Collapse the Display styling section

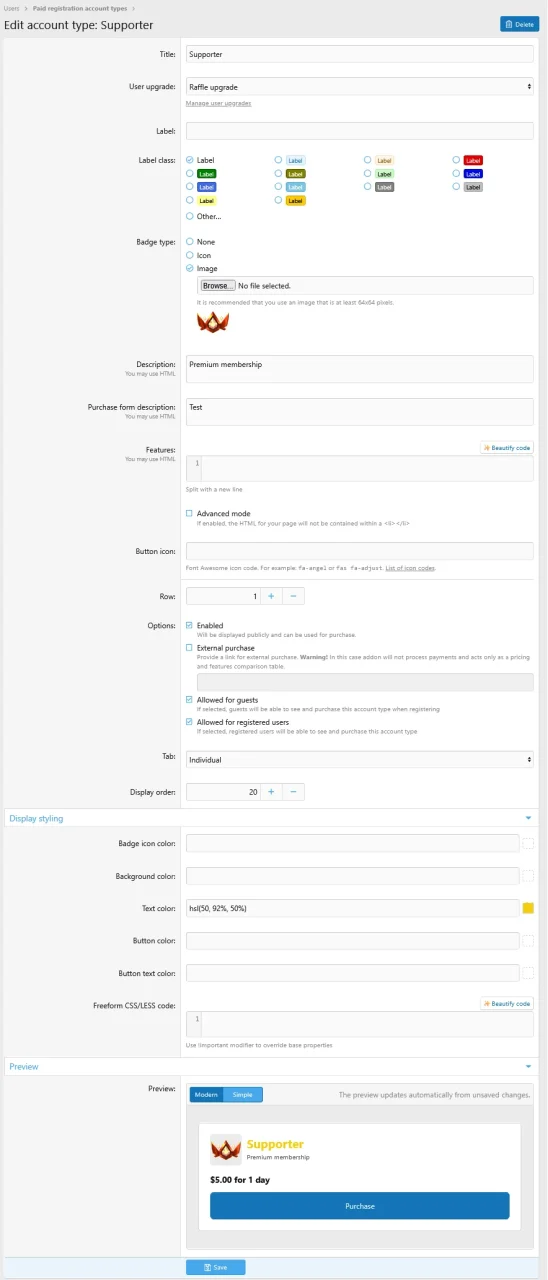pyautogui.click(x=272, y=818)
